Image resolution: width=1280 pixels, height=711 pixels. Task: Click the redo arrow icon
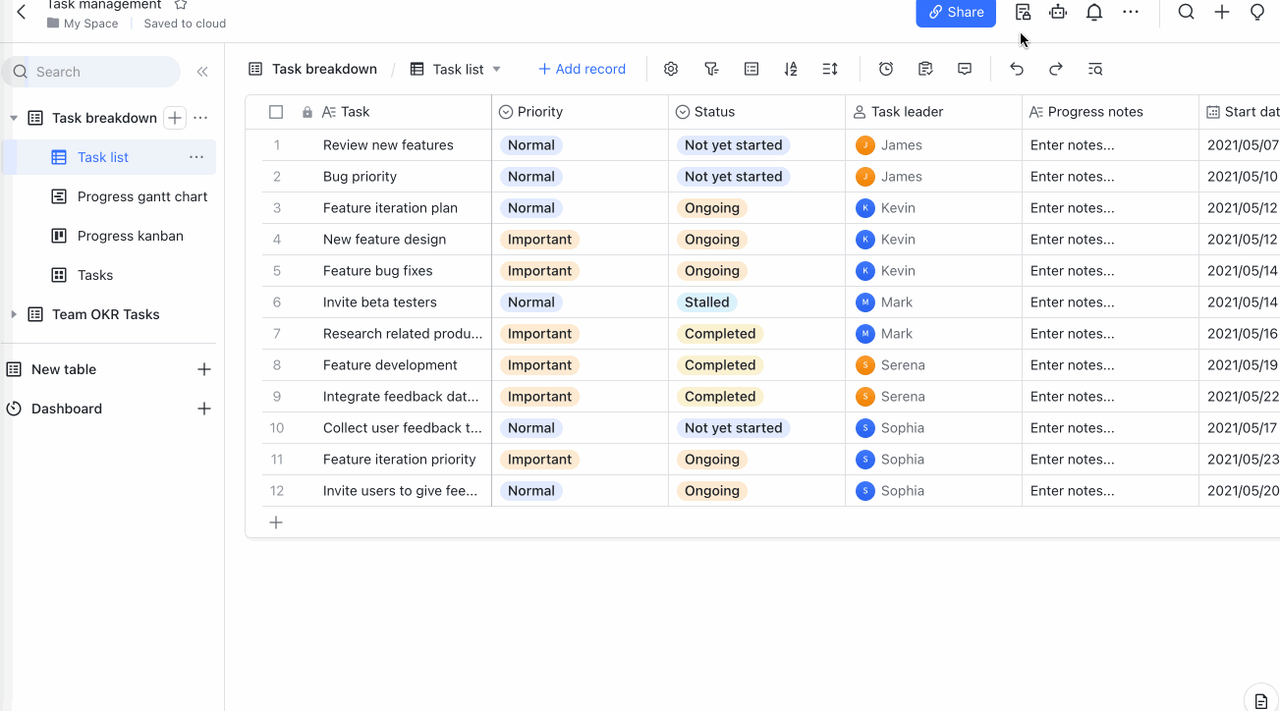1056,69
